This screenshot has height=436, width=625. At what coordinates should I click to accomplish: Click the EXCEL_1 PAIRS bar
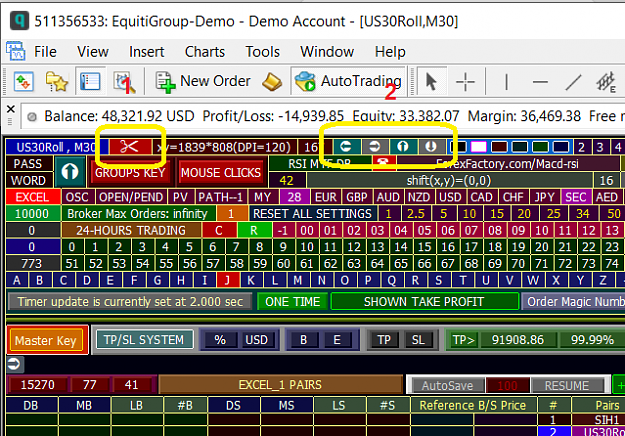coord(280,385)
